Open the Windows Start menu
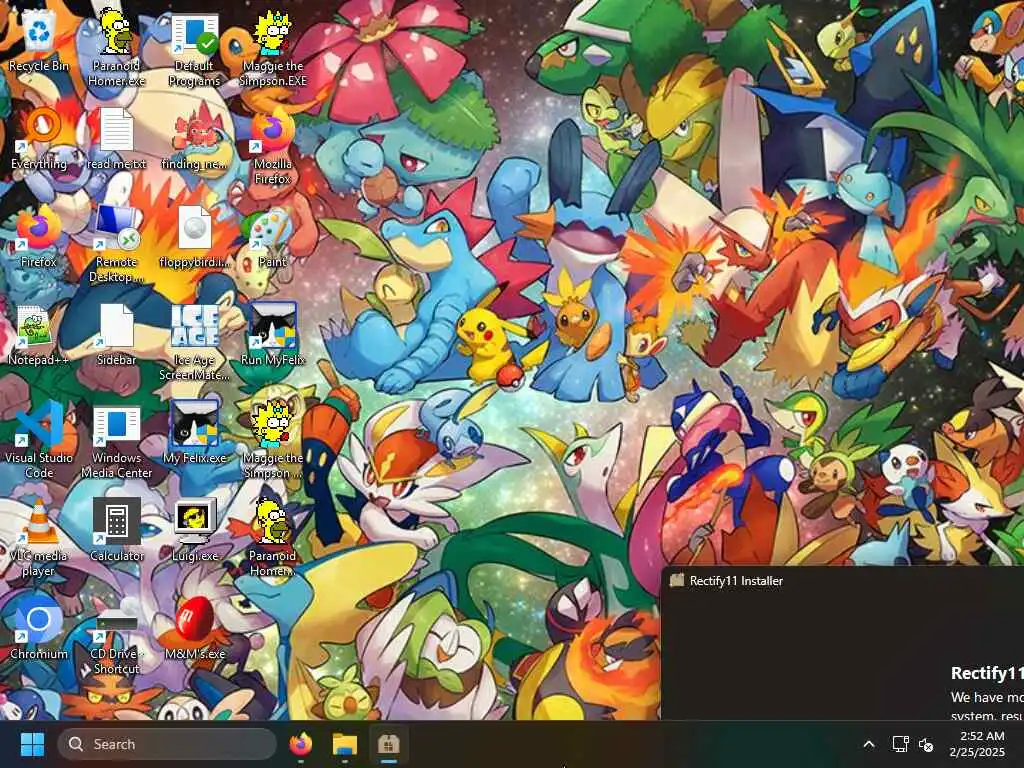The image size is (1024, 768). [x=32, y=744]
